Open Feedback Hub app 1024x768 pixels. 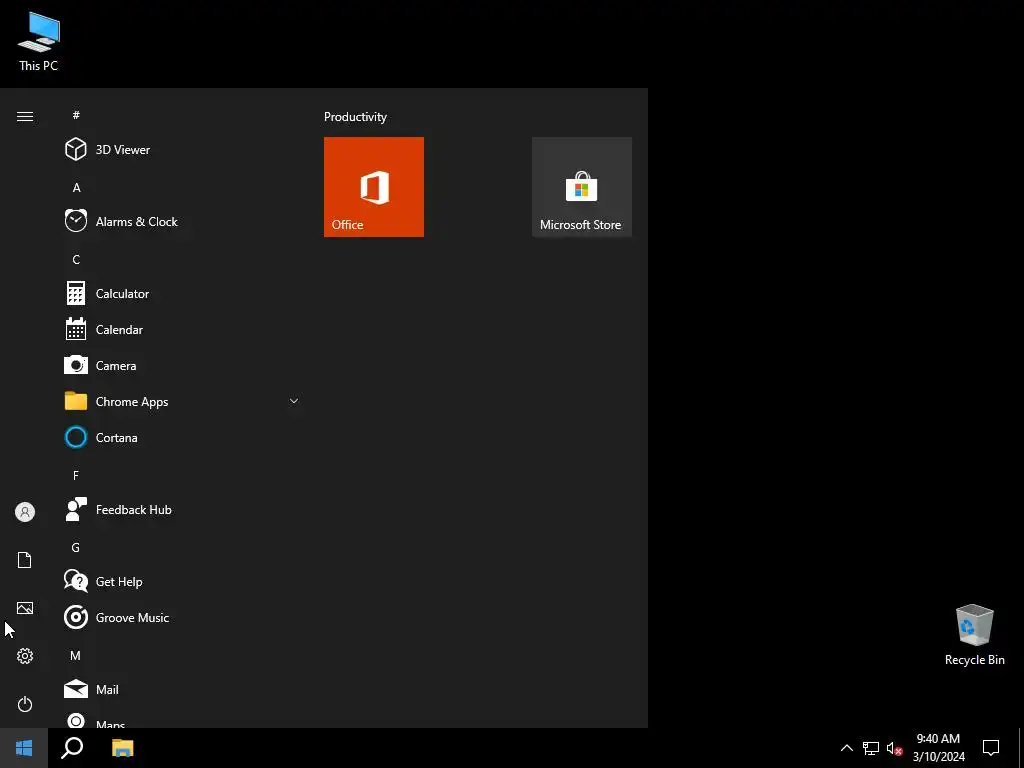(x=183, y=509)
